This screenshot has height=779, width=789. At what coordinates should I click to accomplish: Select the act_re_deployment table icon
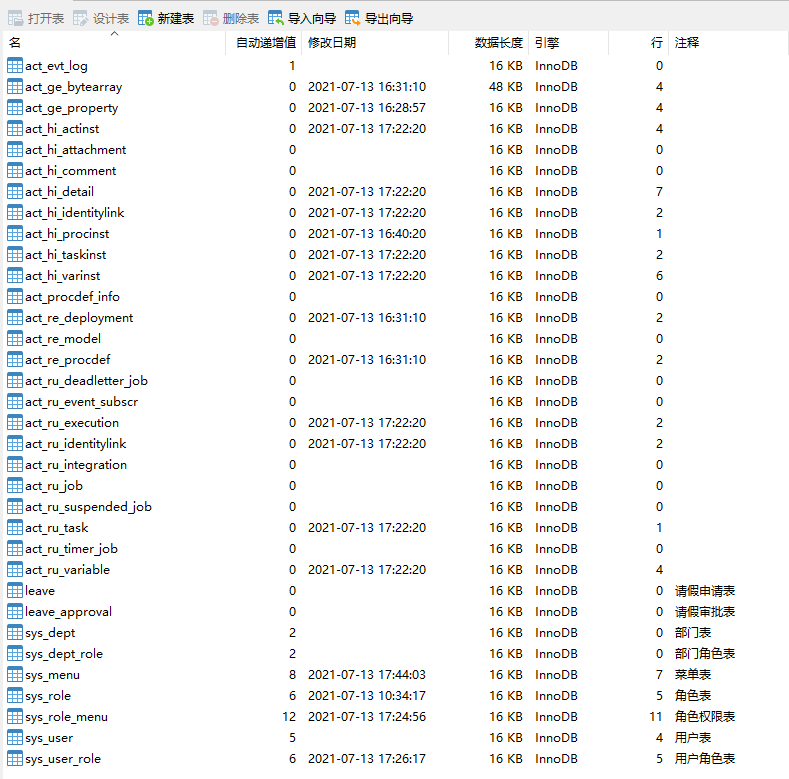pos(15,318)
